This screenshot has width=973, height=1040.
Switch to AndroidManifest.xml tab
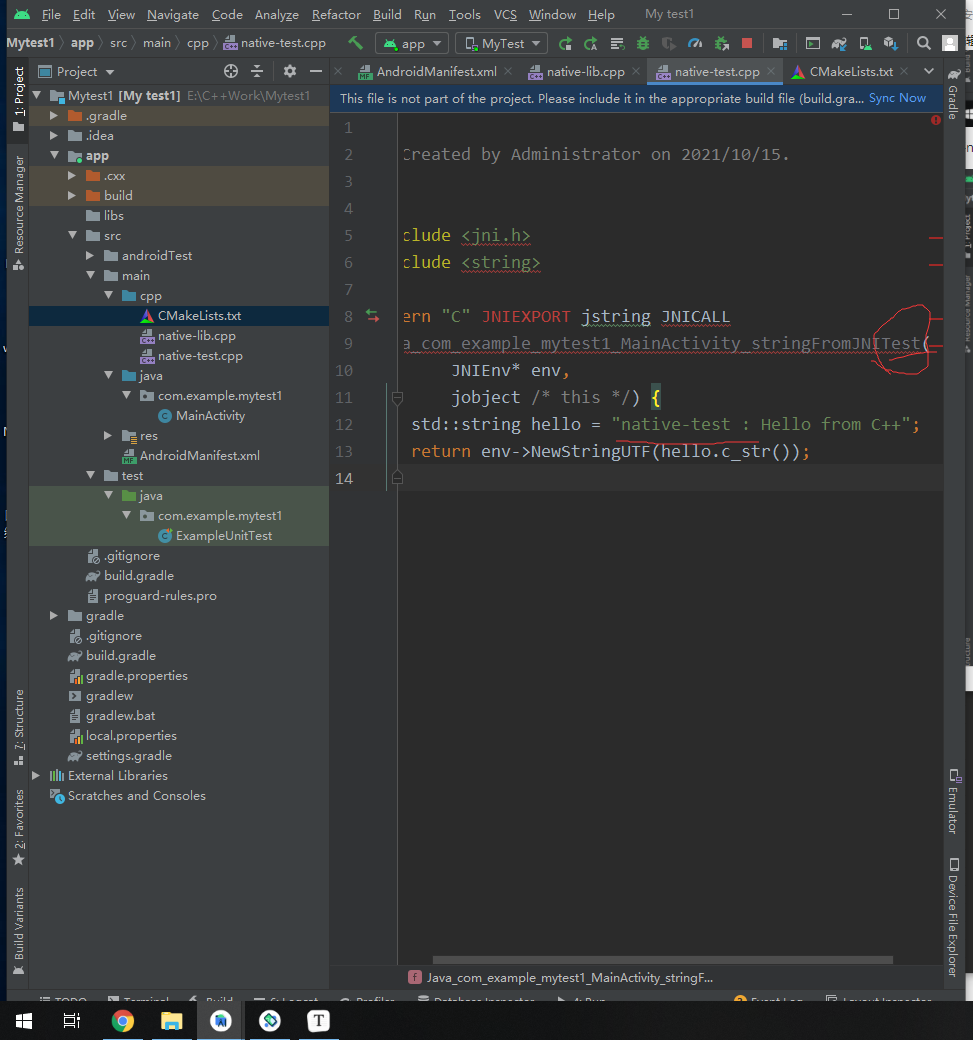point(436,72)
